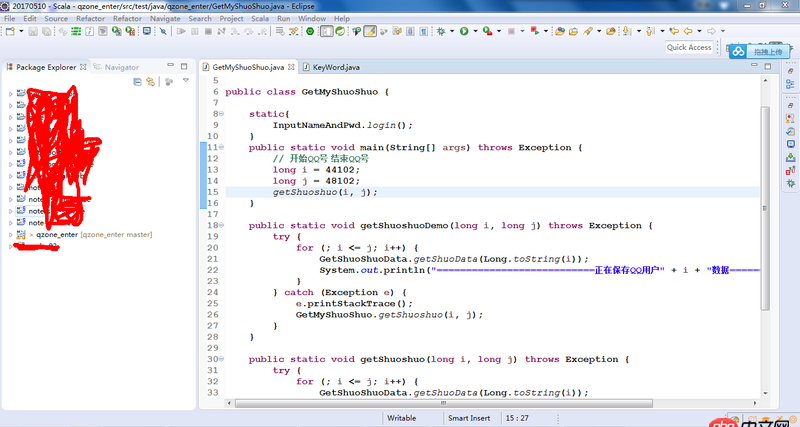Click the Run green play button
Image resolution: width=800 pixels, height=427 pixels.
[463, 32]
